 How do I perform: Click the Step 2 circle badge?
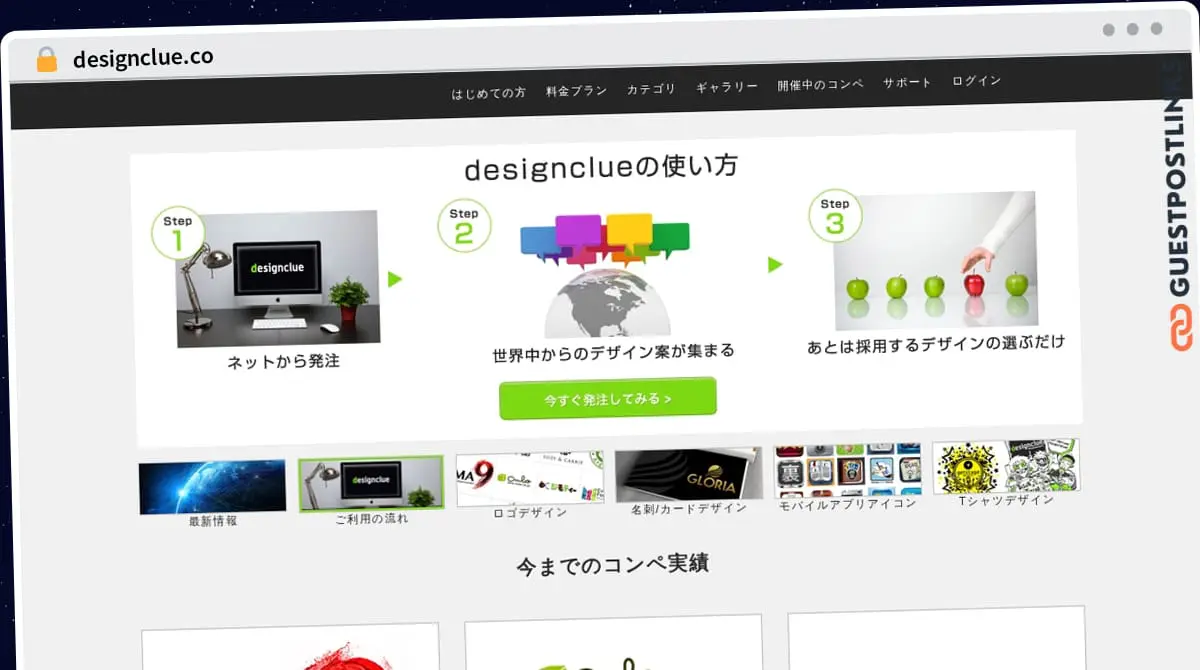463,225
